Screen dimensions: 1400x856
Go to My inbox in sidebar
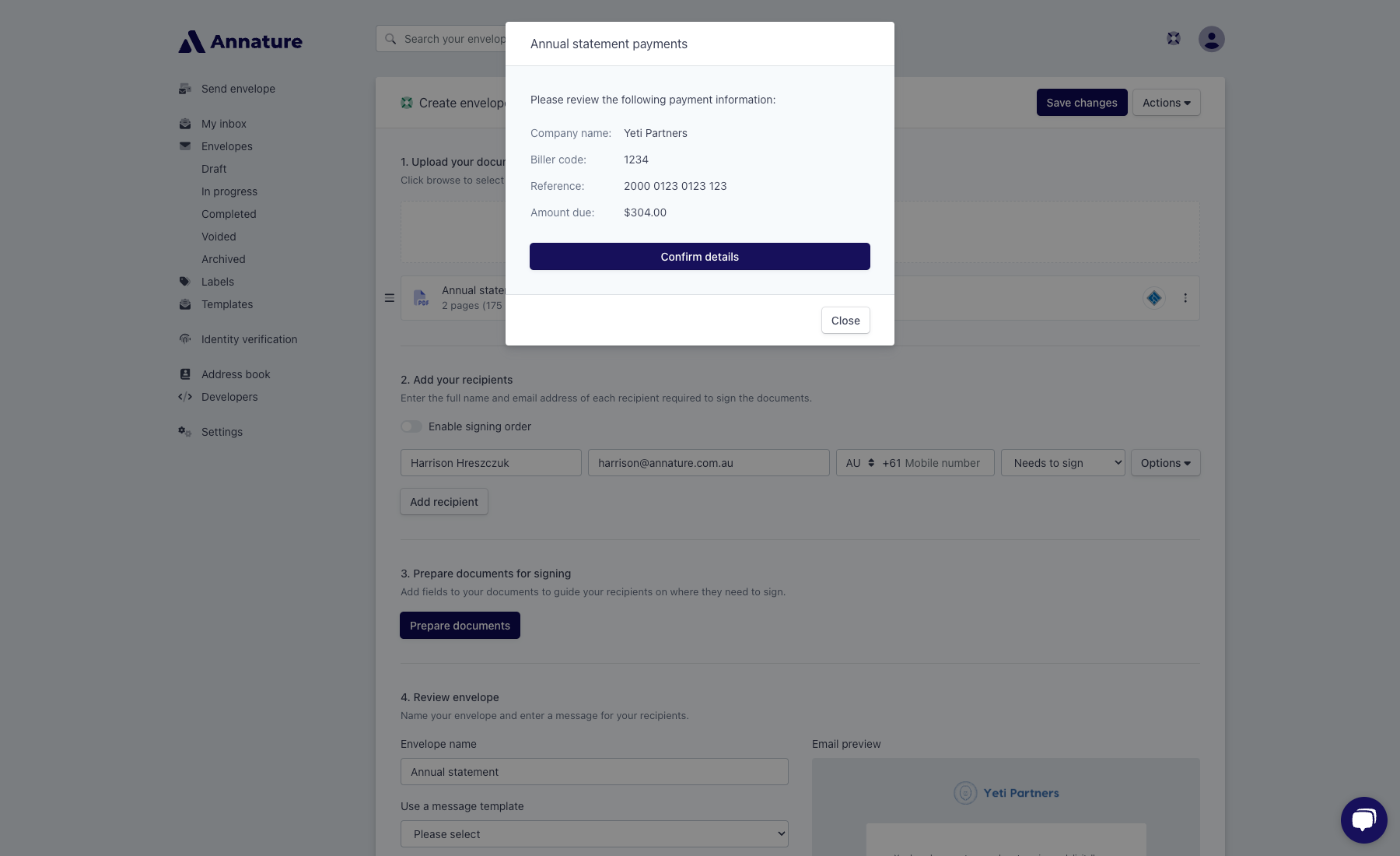pyautogui.click(x=224, y=124)
